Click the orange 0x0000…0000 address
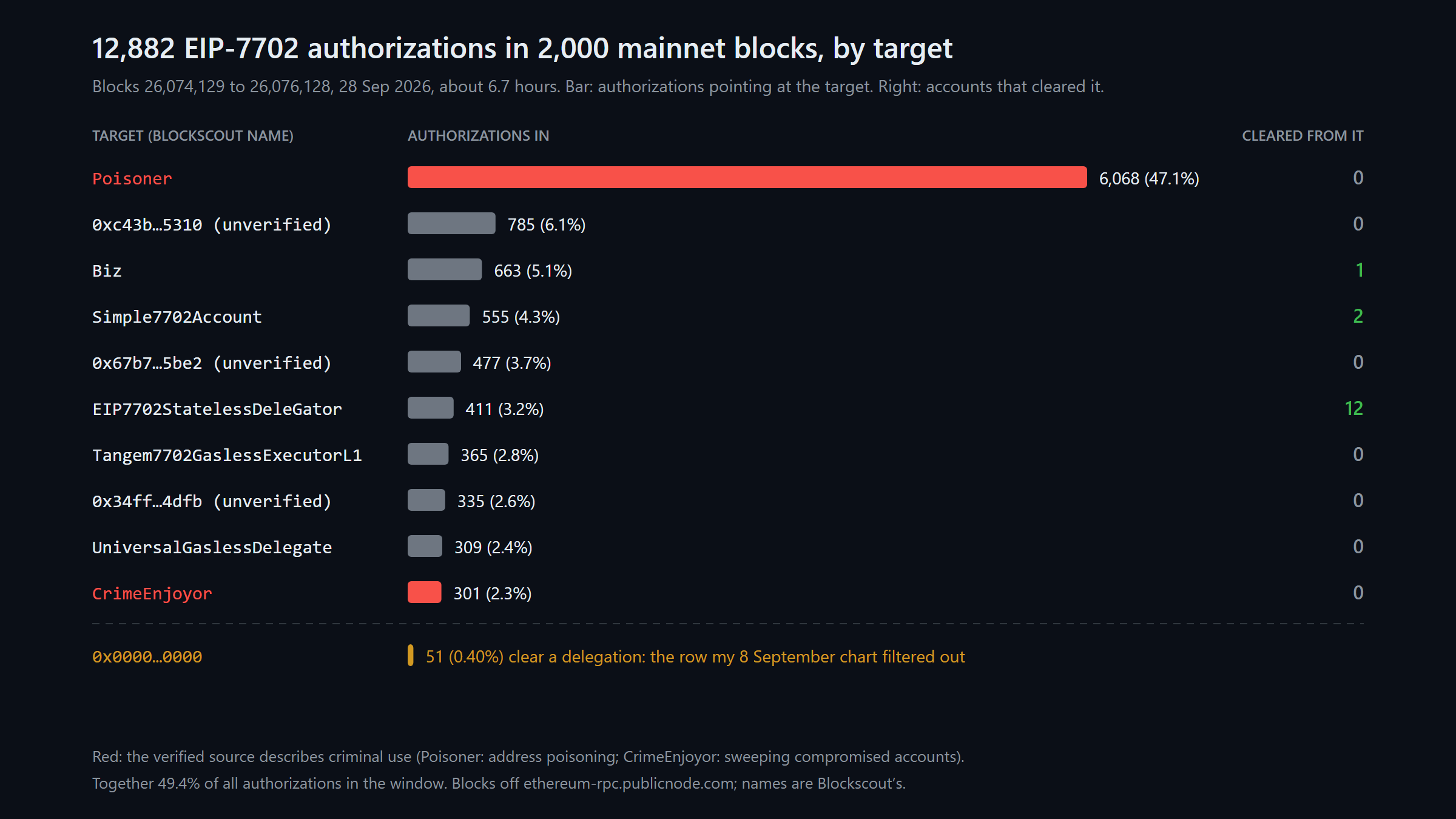The width and height of the screenshot is (1456, 819). coord(147,657)
